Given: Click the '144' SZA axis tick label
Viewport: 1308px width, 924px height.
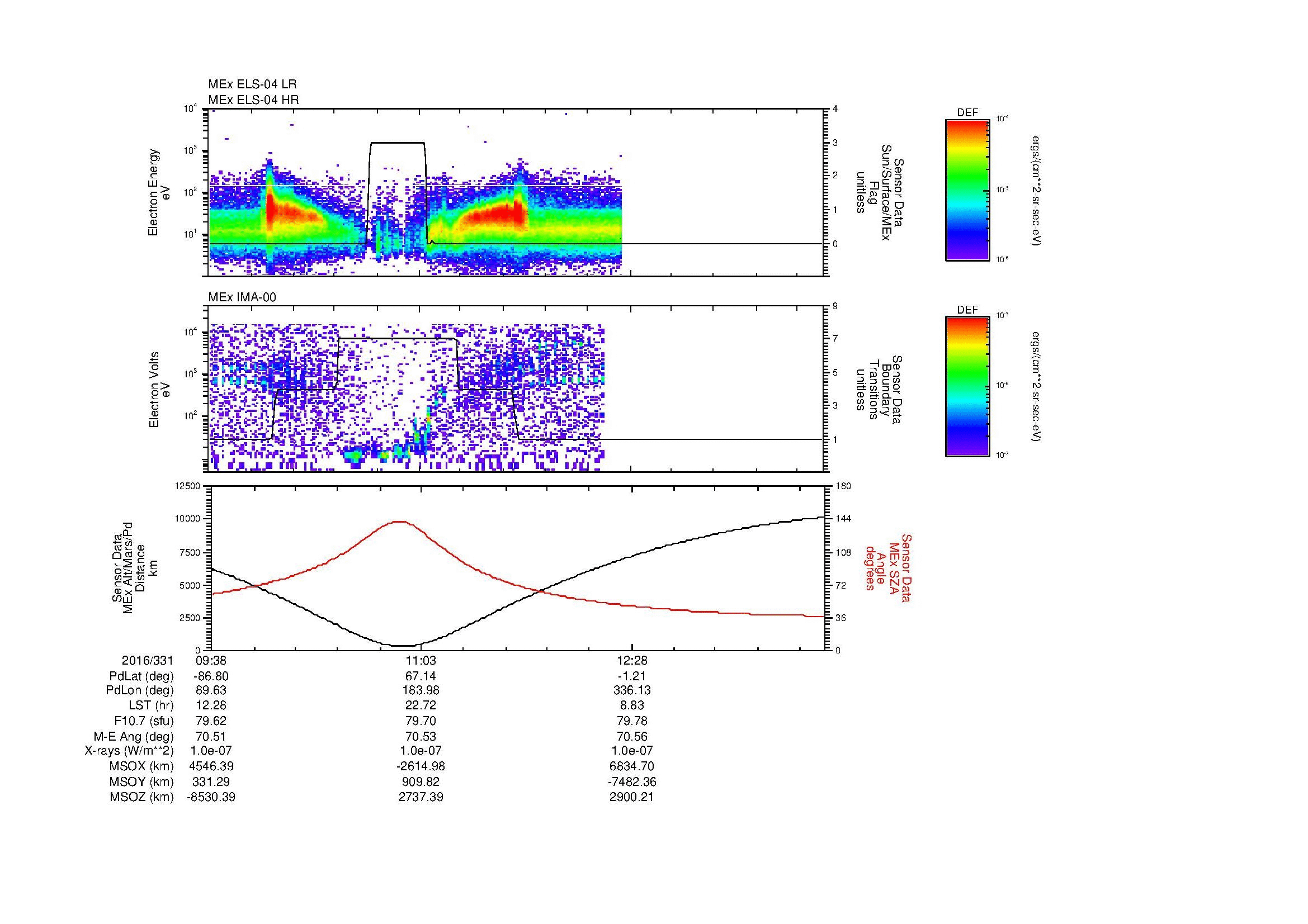Looking at the screenshot, I should 843,519.
